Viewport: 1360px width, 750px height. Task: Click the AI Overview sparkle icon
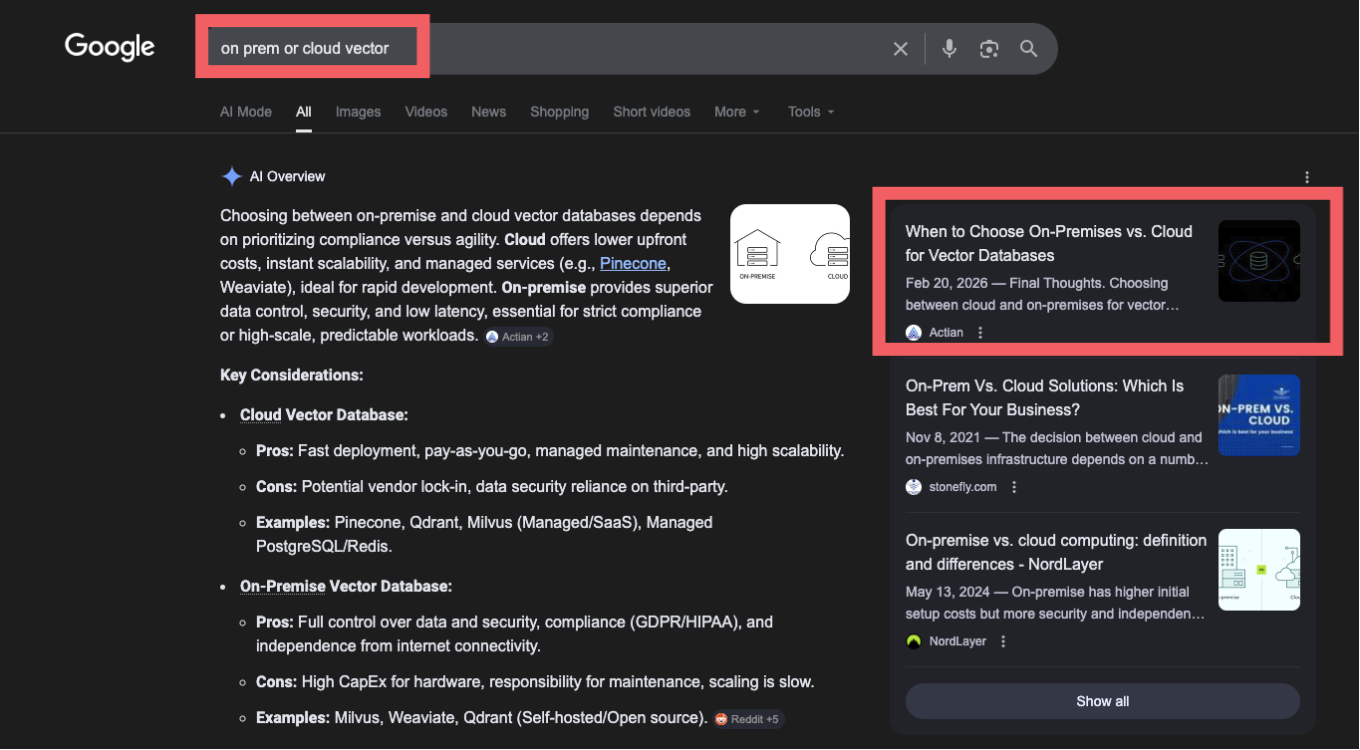[x=231, y=177]
